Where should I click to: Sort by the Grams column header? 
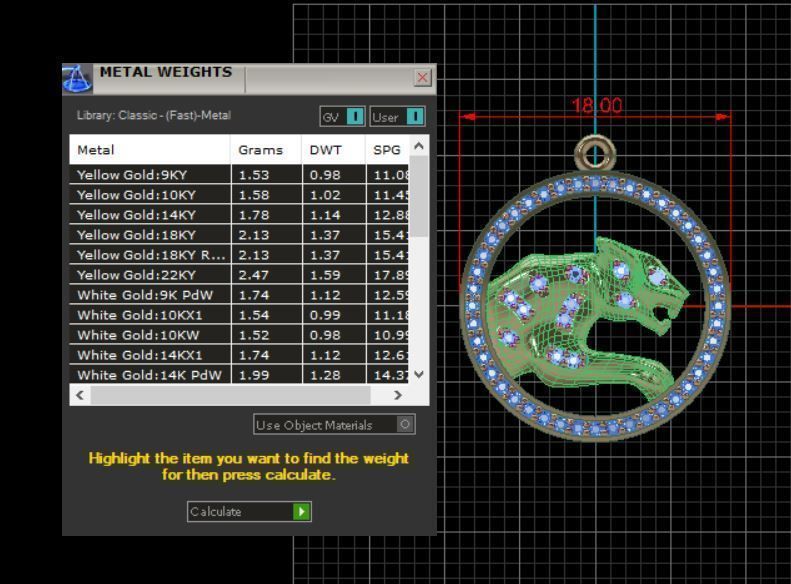pyautogui.click(x=266, y=150)
